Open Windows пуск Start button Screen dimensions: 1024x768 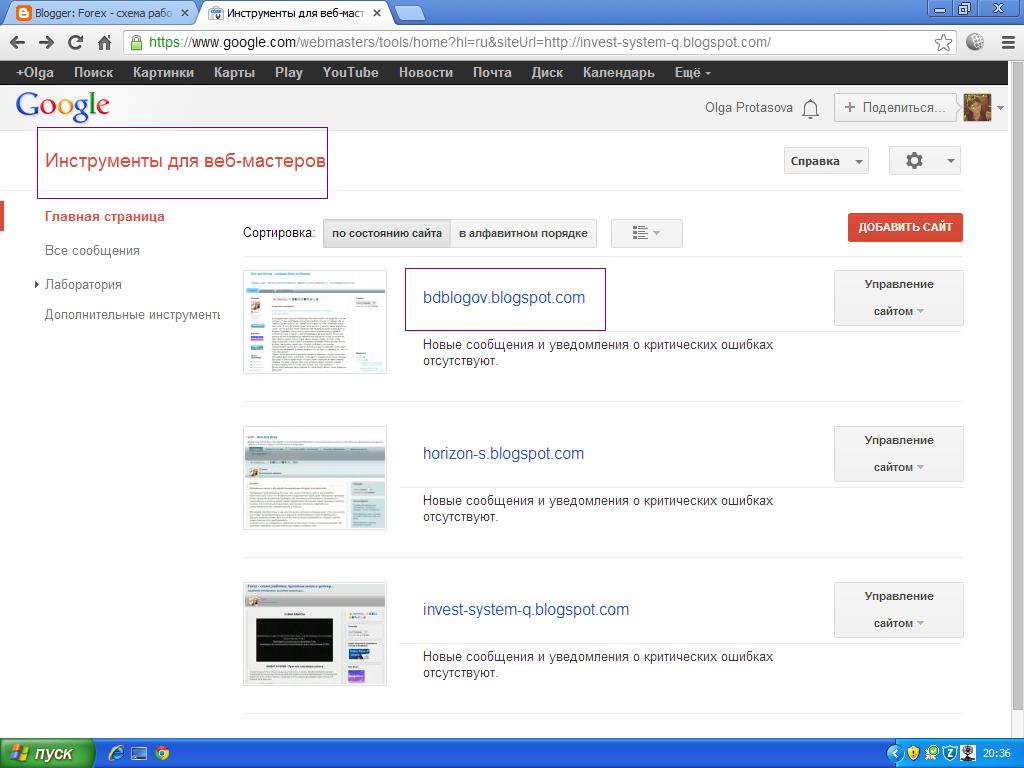(46, 754)
